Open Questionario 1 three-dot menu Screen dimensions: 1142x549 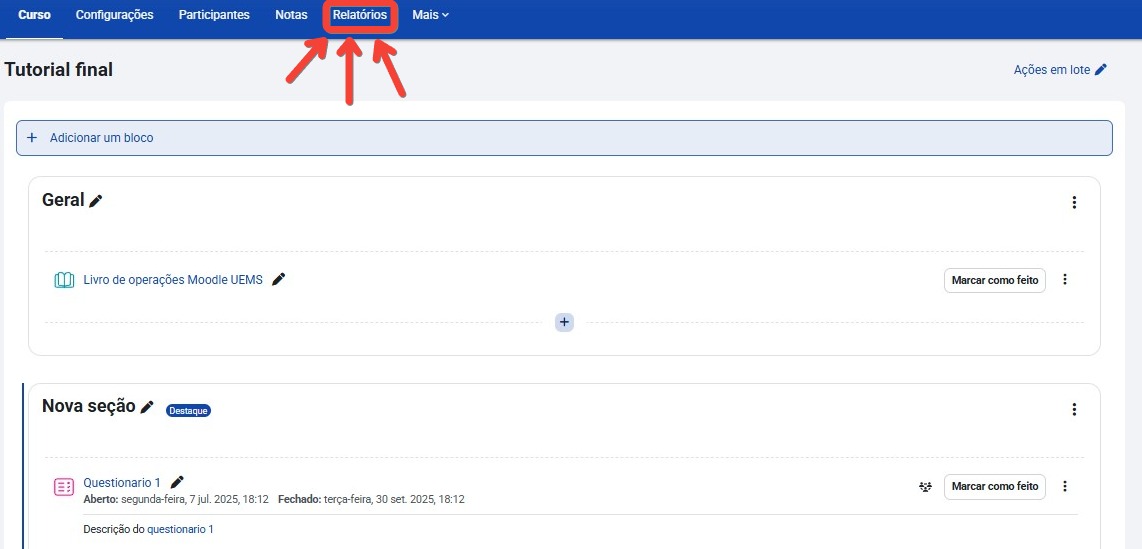tap(1065, 486)
